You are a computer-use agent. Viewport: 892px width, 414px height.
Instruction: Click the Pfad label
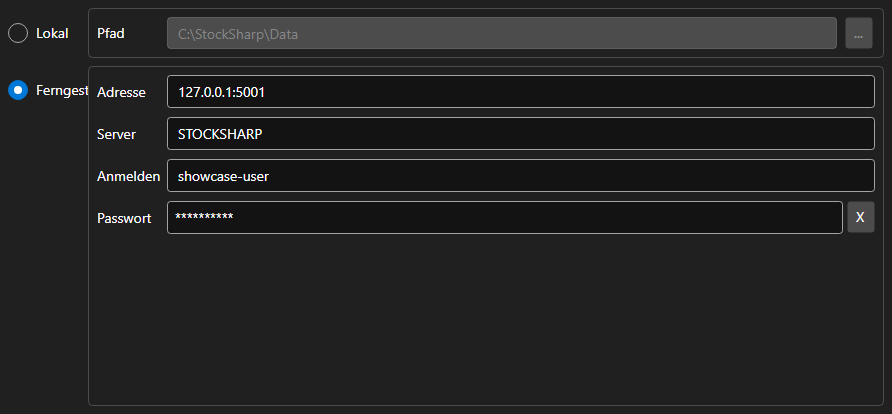[111, 33]
